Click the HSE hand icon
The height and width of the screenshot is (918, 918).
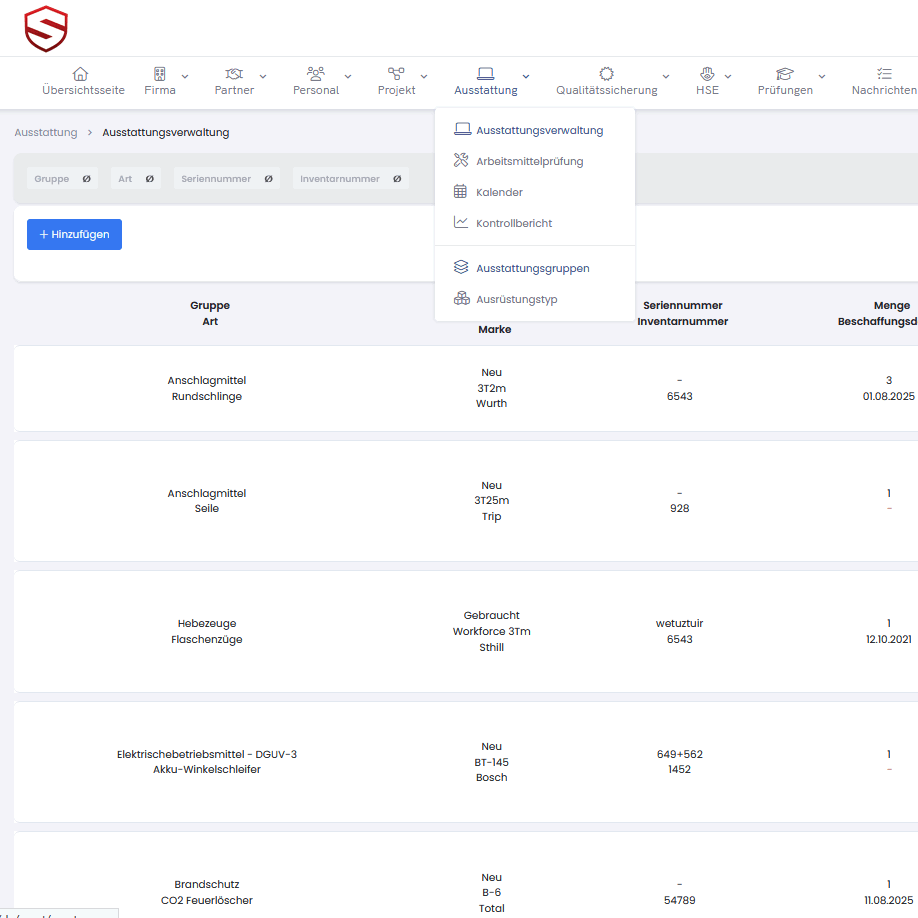(707, 74)
